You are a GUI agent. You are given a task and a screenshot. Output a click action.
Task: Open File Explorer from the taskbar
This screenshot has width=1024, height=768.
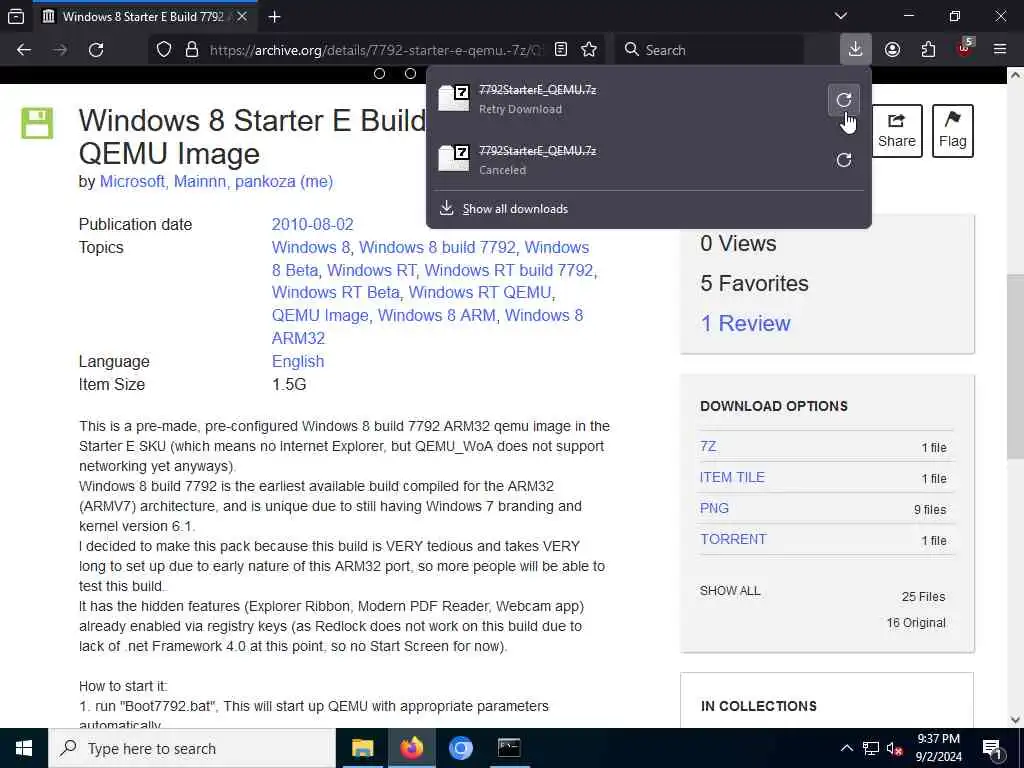(362, 748)
